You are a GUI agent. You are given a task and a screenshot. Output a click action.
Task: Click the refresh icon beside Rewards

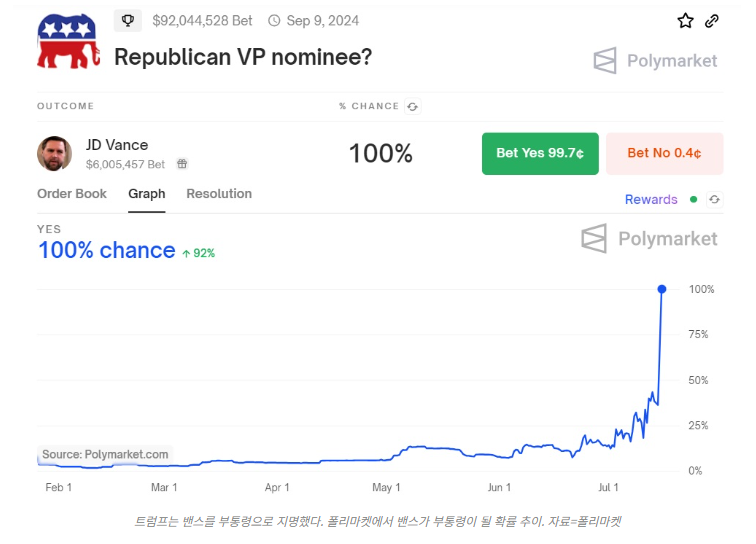pyautogui.click(x=714, y=199)
